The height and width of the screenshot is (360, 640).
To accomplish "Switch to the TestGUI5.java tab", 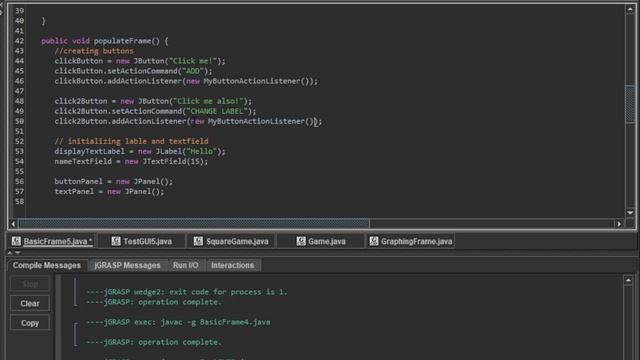I will [142, 241].
